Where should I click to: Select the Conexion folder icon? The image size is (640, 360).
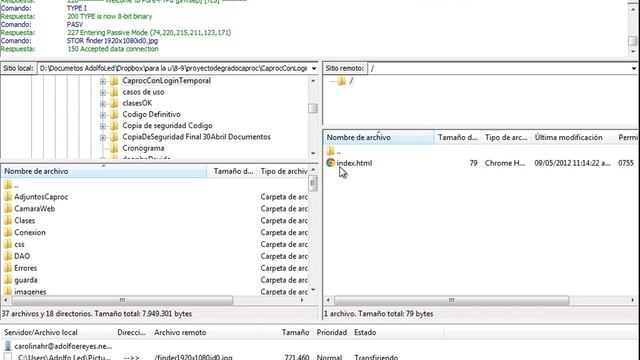point(8,232)
